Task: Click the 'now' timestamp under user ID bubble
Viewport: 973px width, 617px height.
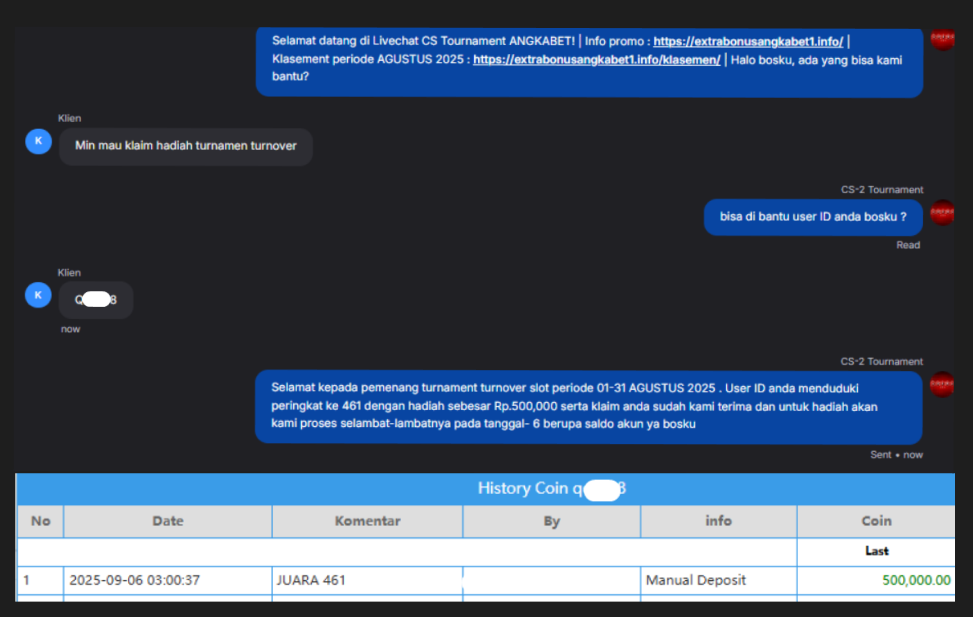Action: click(70, 330)
